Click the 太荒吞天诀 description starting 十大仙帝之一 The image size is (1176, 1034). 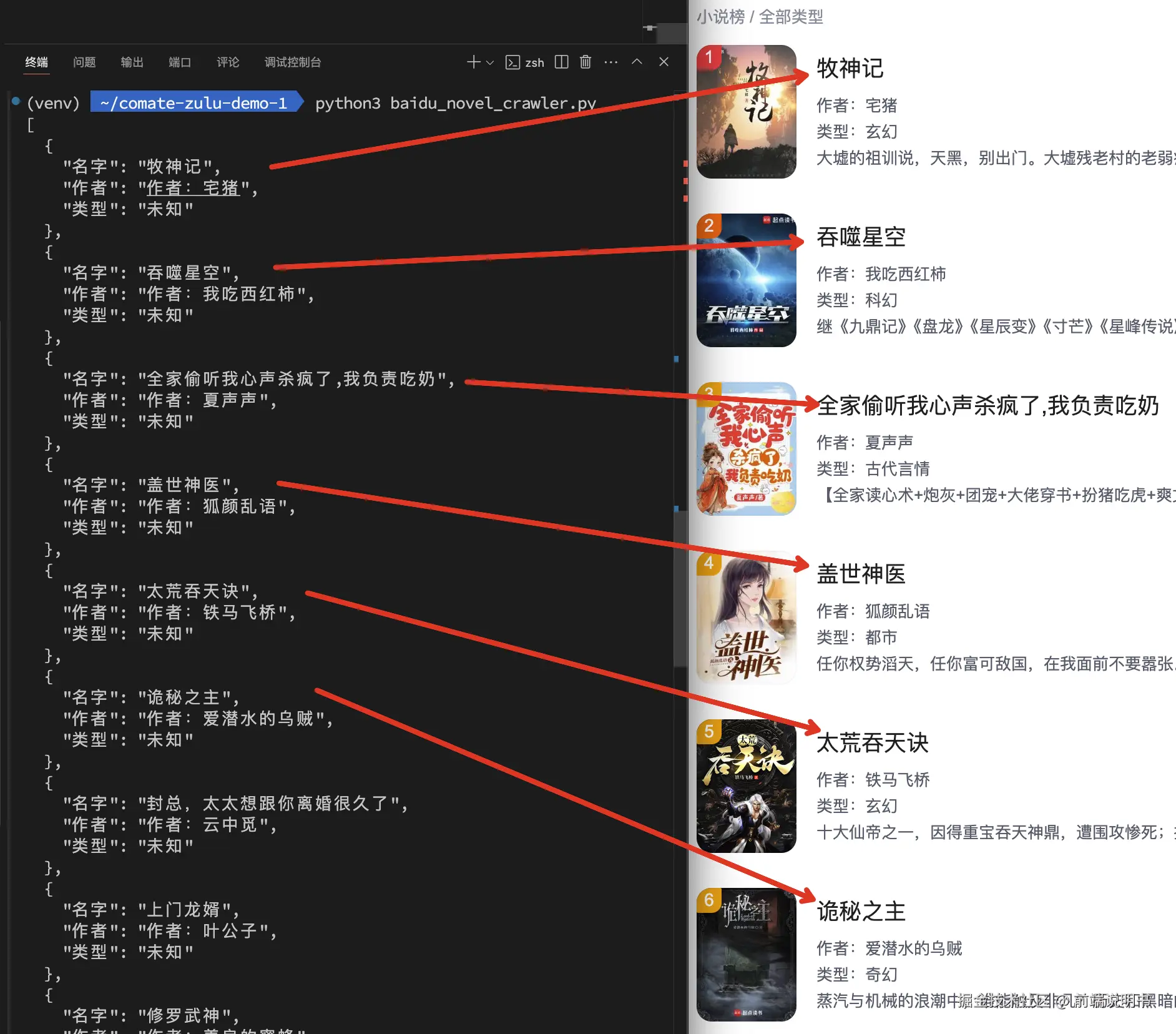coord(996,832)
